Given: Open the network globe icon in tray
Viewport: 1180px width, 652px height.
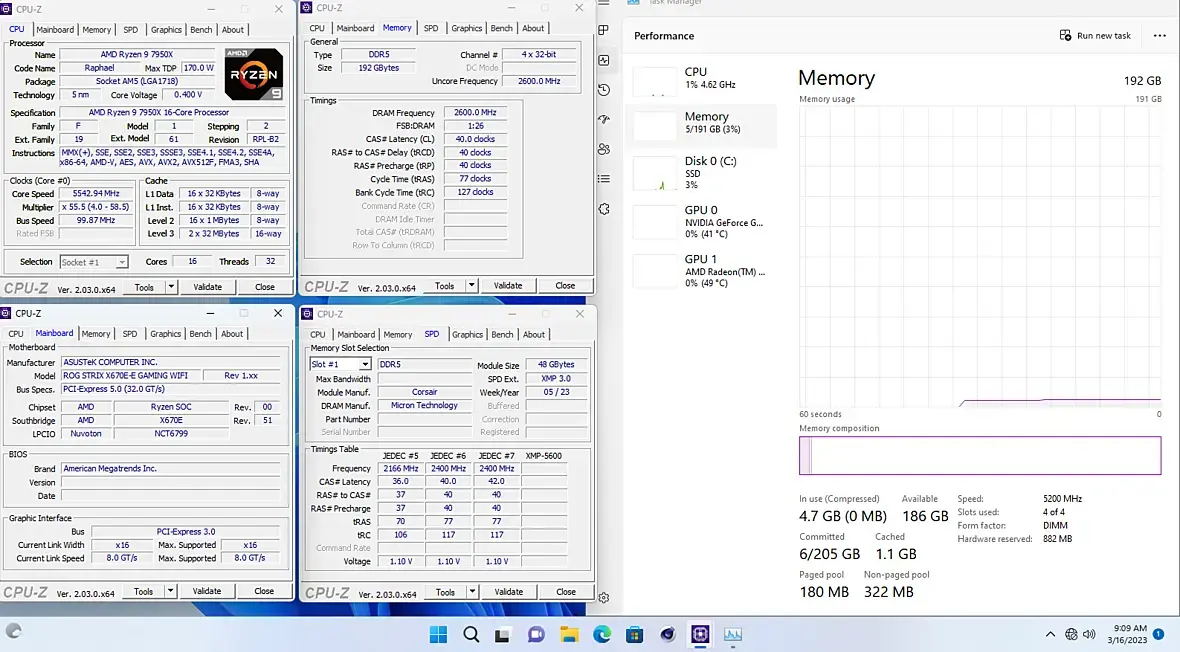Looking at the screenshot, I should coord(1071,634).
